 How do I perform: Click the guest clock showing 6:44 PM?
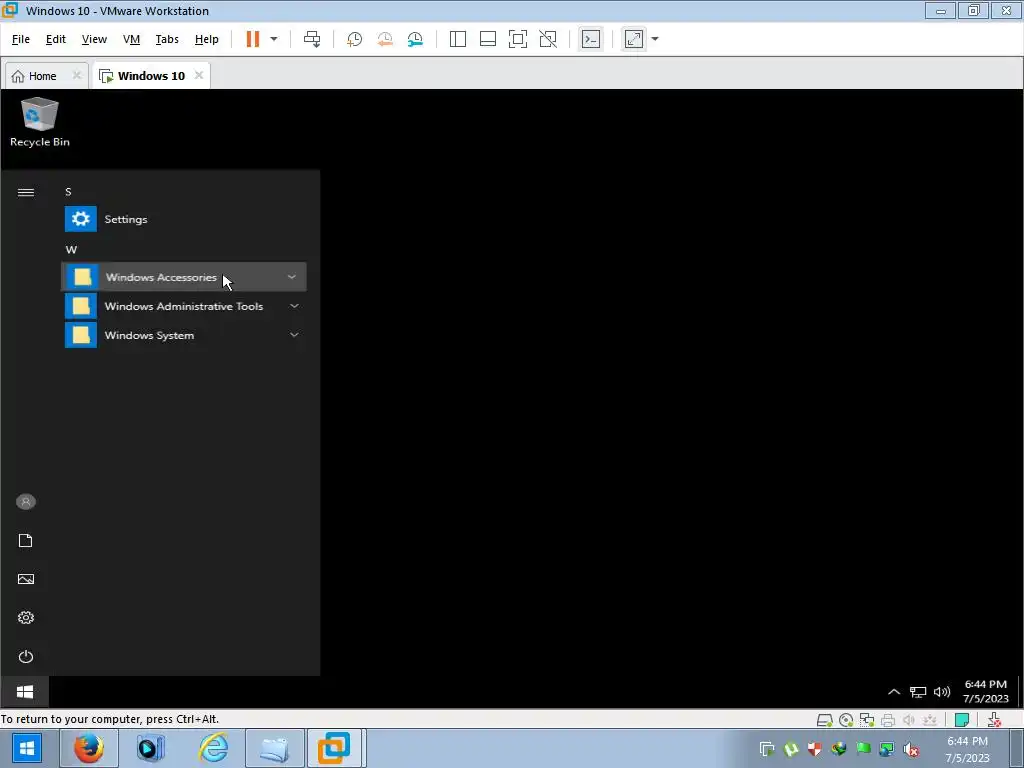(x=985, y=692)
